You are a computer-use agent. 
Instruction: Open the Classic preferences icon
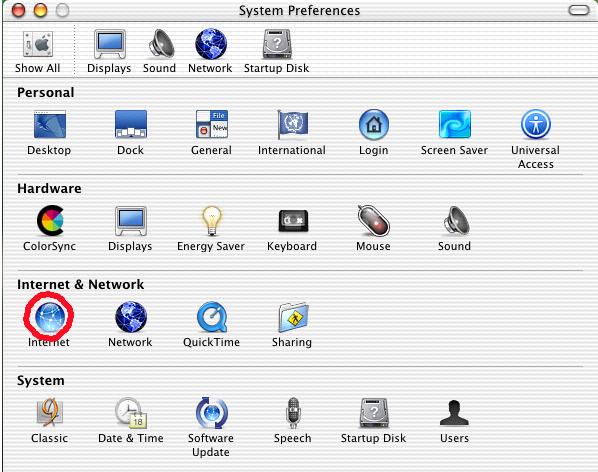50,412
